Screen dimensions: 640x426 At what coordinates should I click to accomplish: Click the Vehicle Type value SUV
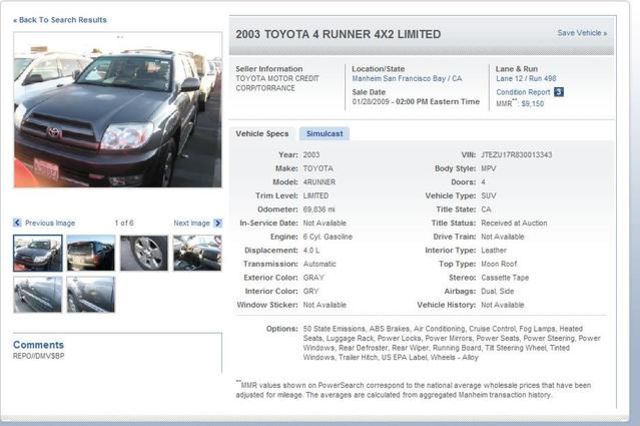[489, 196]
